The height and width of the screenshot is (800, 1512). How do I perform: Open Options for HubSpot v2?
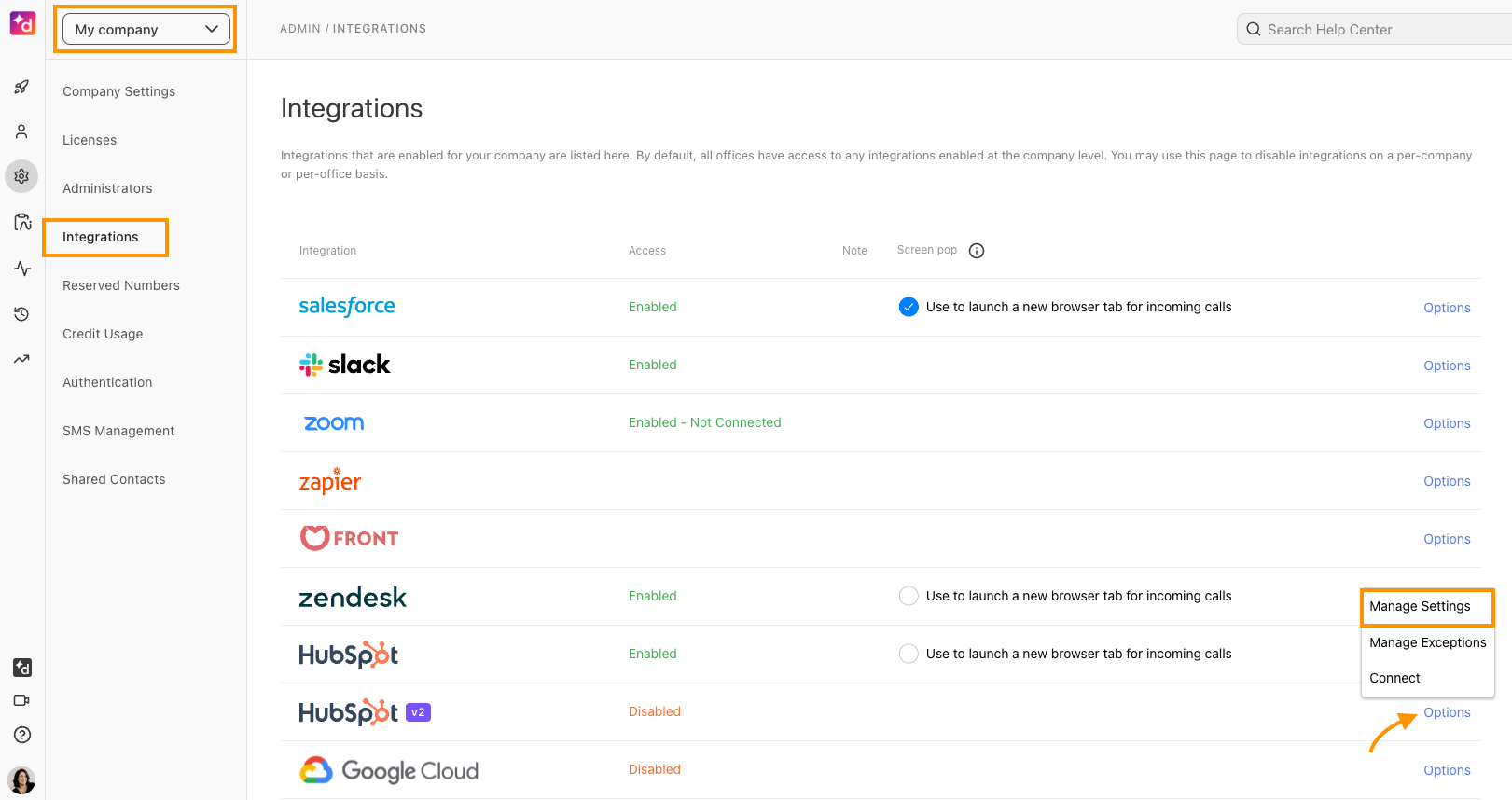click(x=1447, y=712)
